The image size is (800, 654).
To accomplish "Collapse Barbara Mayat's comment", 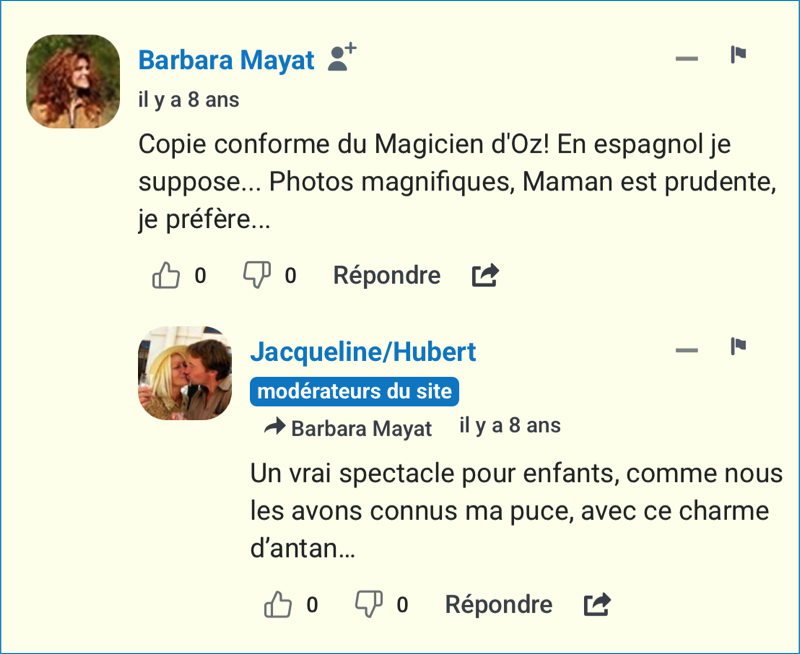I will click(x=686, y=59).
